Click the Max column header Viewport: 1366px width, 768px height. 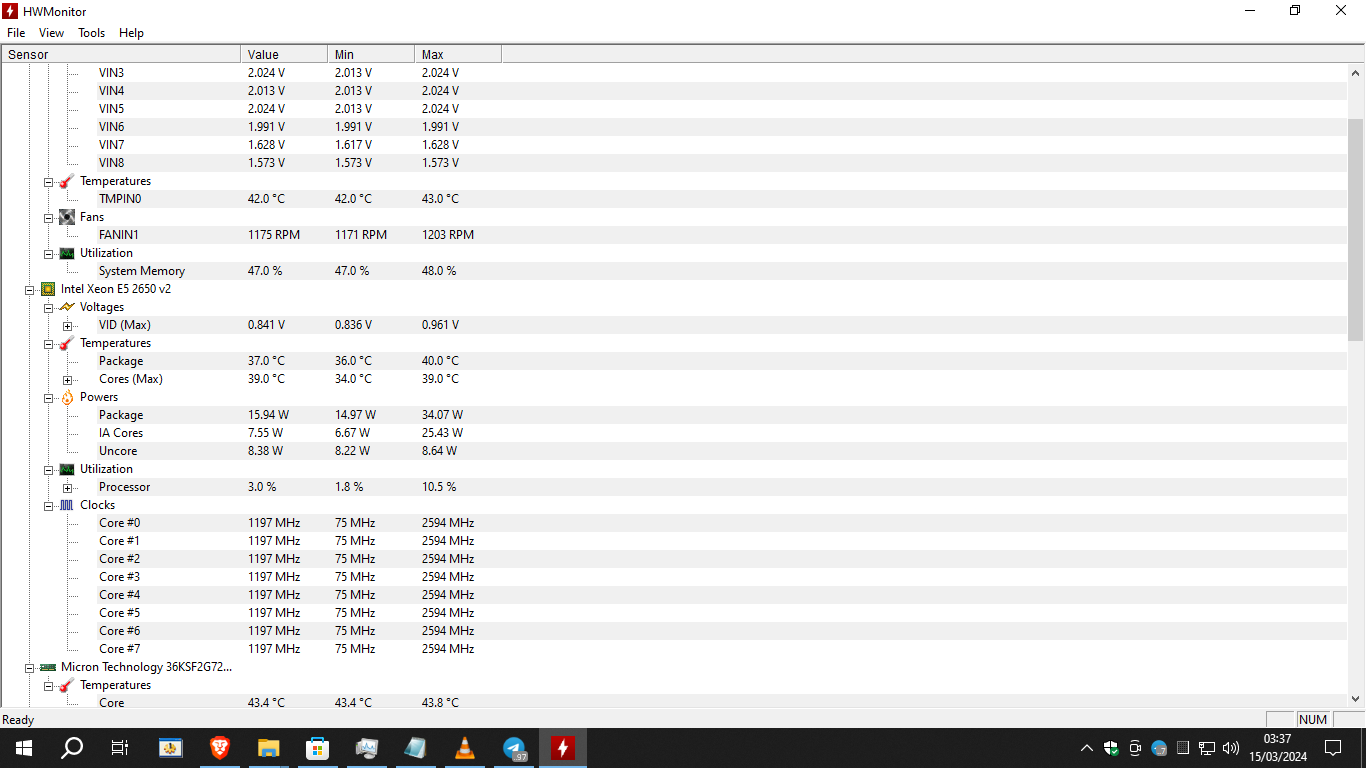(x=458, y=55)
